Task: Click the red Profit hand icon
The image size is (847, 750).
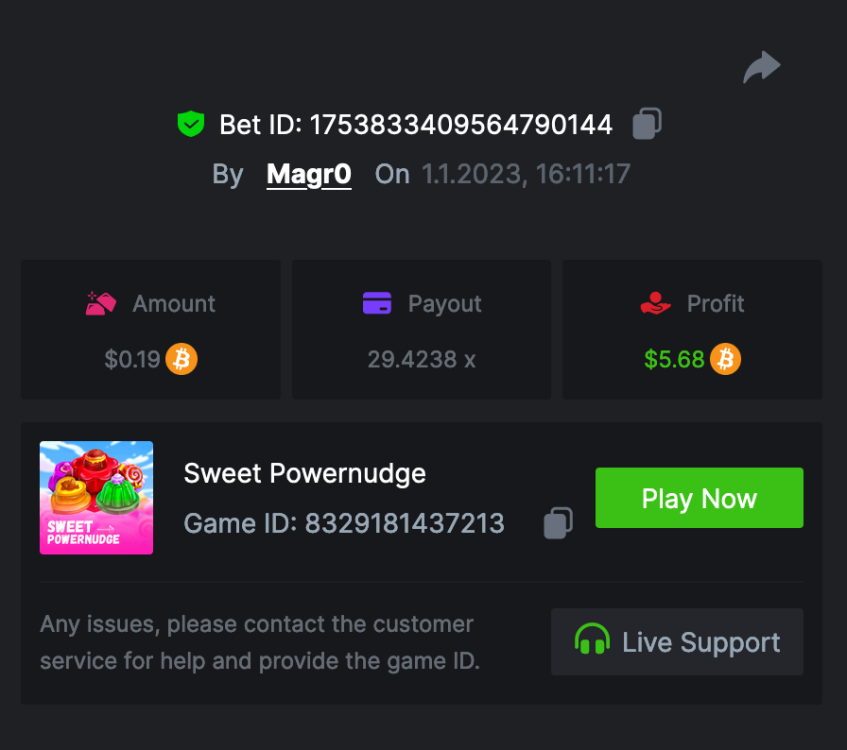Action: coord(655,304)
